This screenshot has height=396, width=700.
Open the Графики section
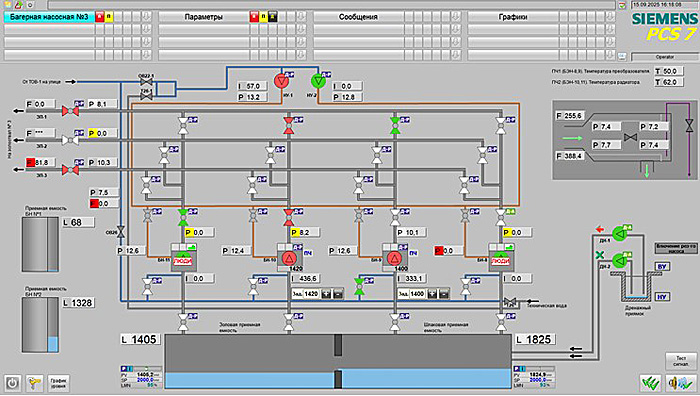tap(513, 17)
